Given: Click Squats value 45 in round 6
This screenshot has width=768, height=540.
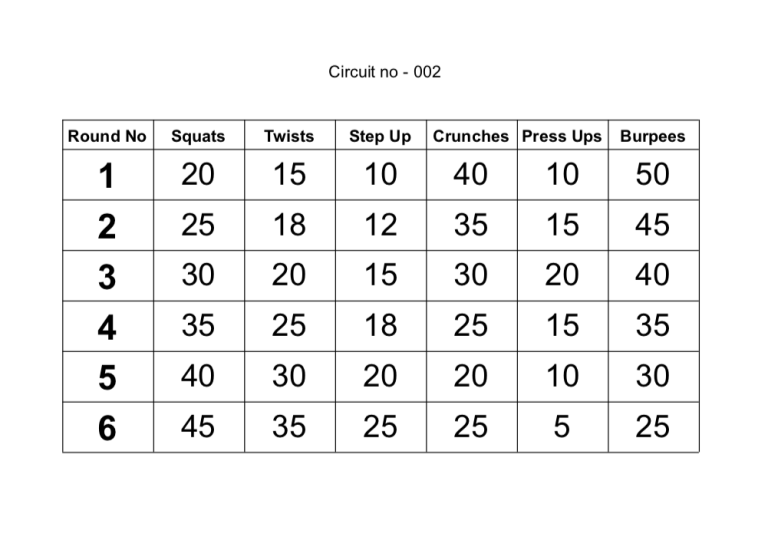Looking at the screenshot, I should tap(198, 426).
